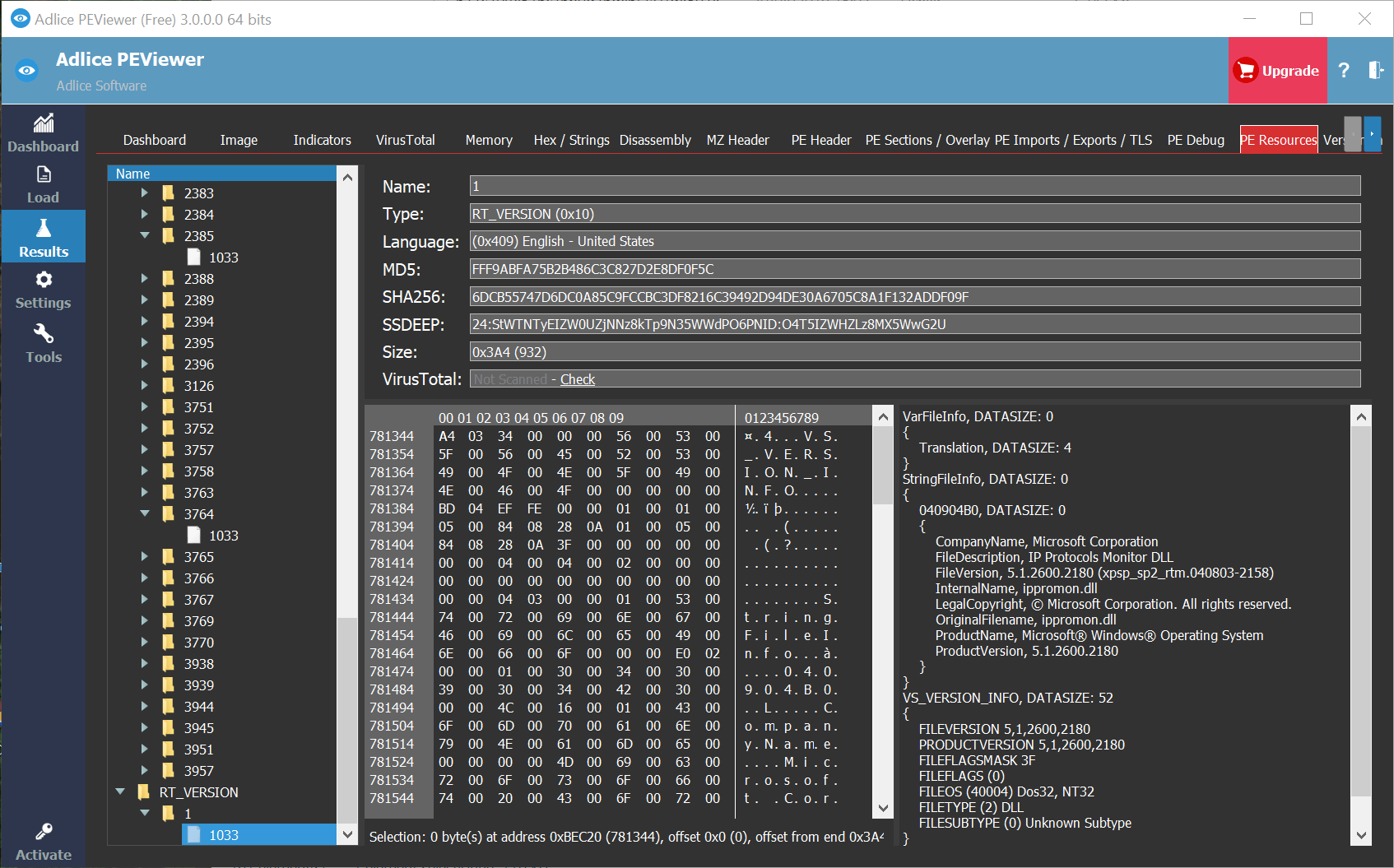Click the help question mark icon
Image resolution: width=1394 pixels, height=868 pixels.
tap(1344, 71)
